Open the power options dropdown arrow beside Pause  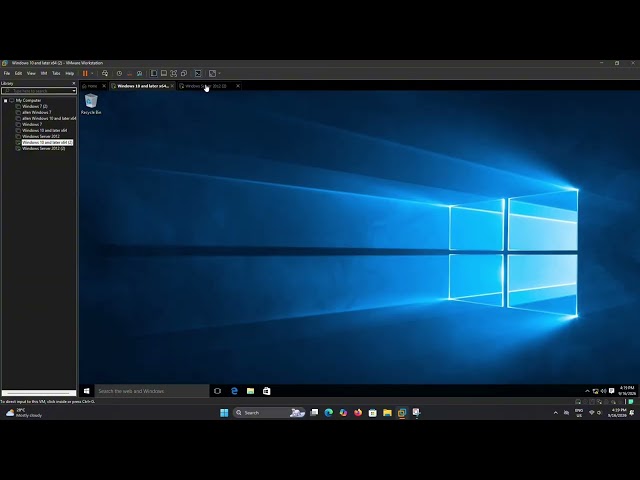point(92,73)
